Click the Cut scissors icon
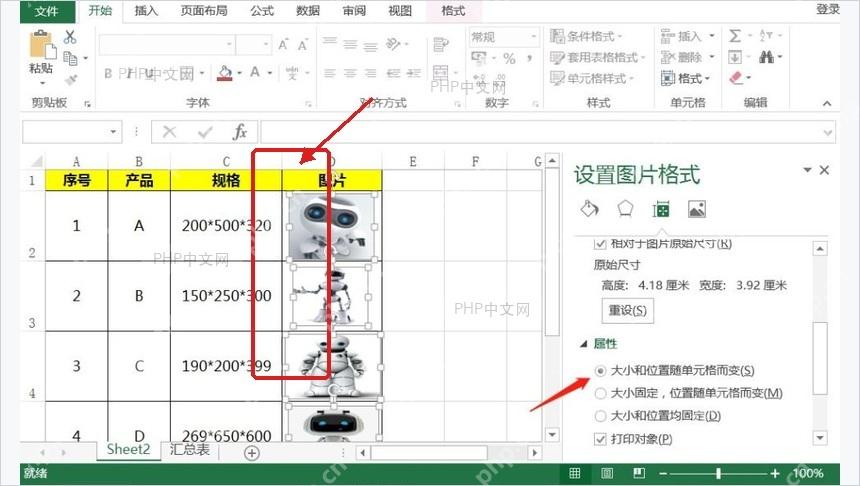Viewport: 860px width, 486px height. tap(70, 37)
